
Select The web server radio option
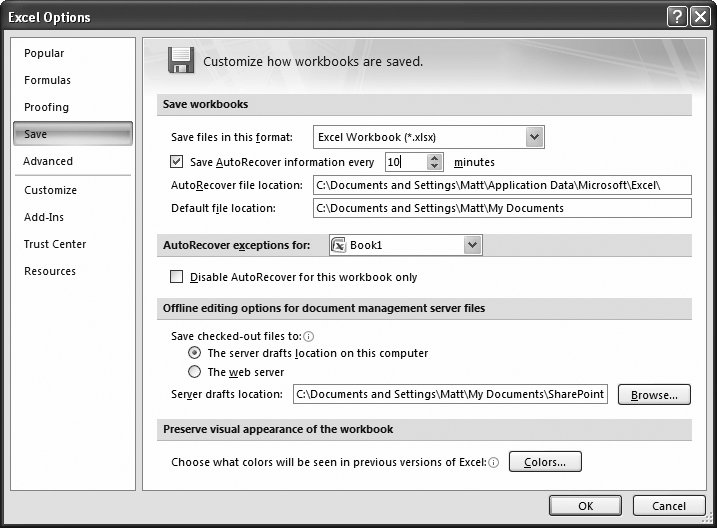(195, 372)
